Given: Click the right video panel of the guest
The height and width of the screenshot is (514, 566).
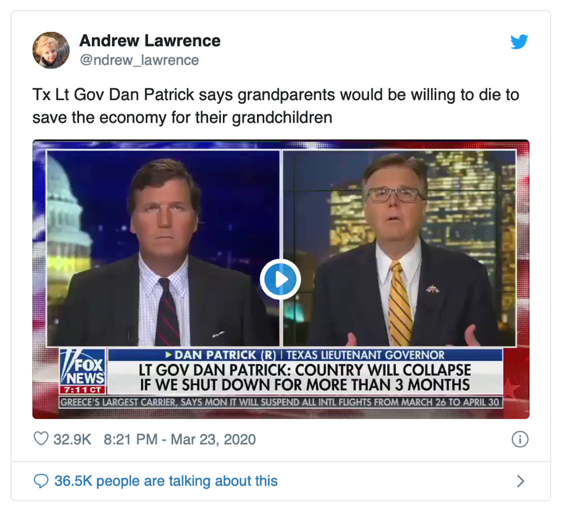Looking at the screenshot, I should click(x=400, y=248).
